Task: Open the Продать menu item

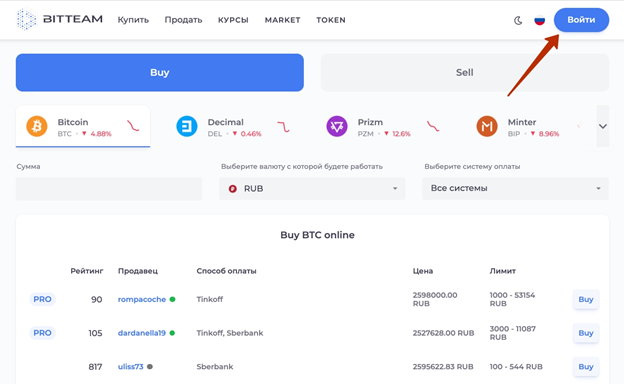Action: pyautogui.click(x=183, y=20)
